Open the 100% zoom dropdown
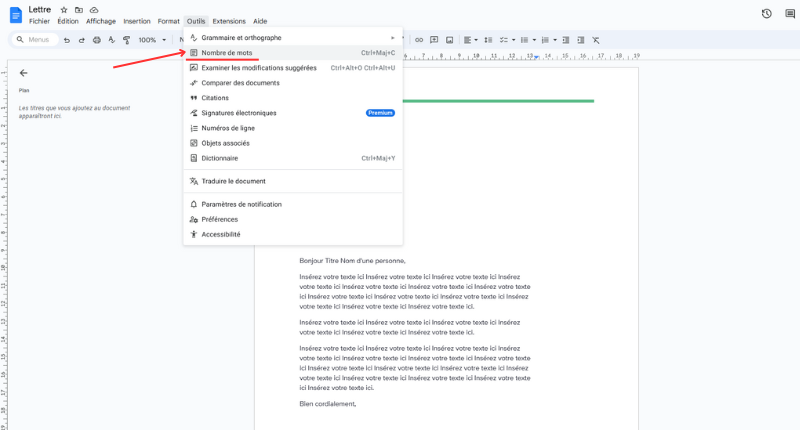This screenshot has height=430, width=800. pyautogui.click(x=152, y=40)
